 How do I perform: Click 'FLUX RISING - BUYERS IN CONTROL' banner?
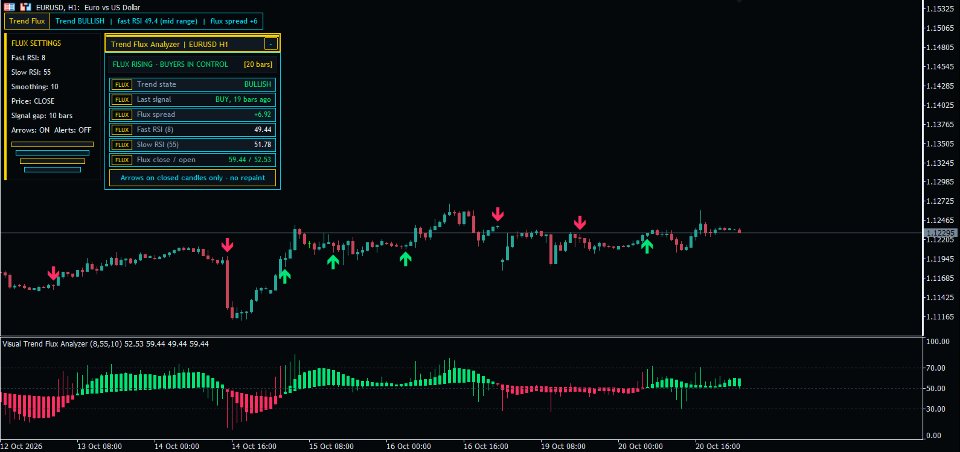click(x=170, y=64)
